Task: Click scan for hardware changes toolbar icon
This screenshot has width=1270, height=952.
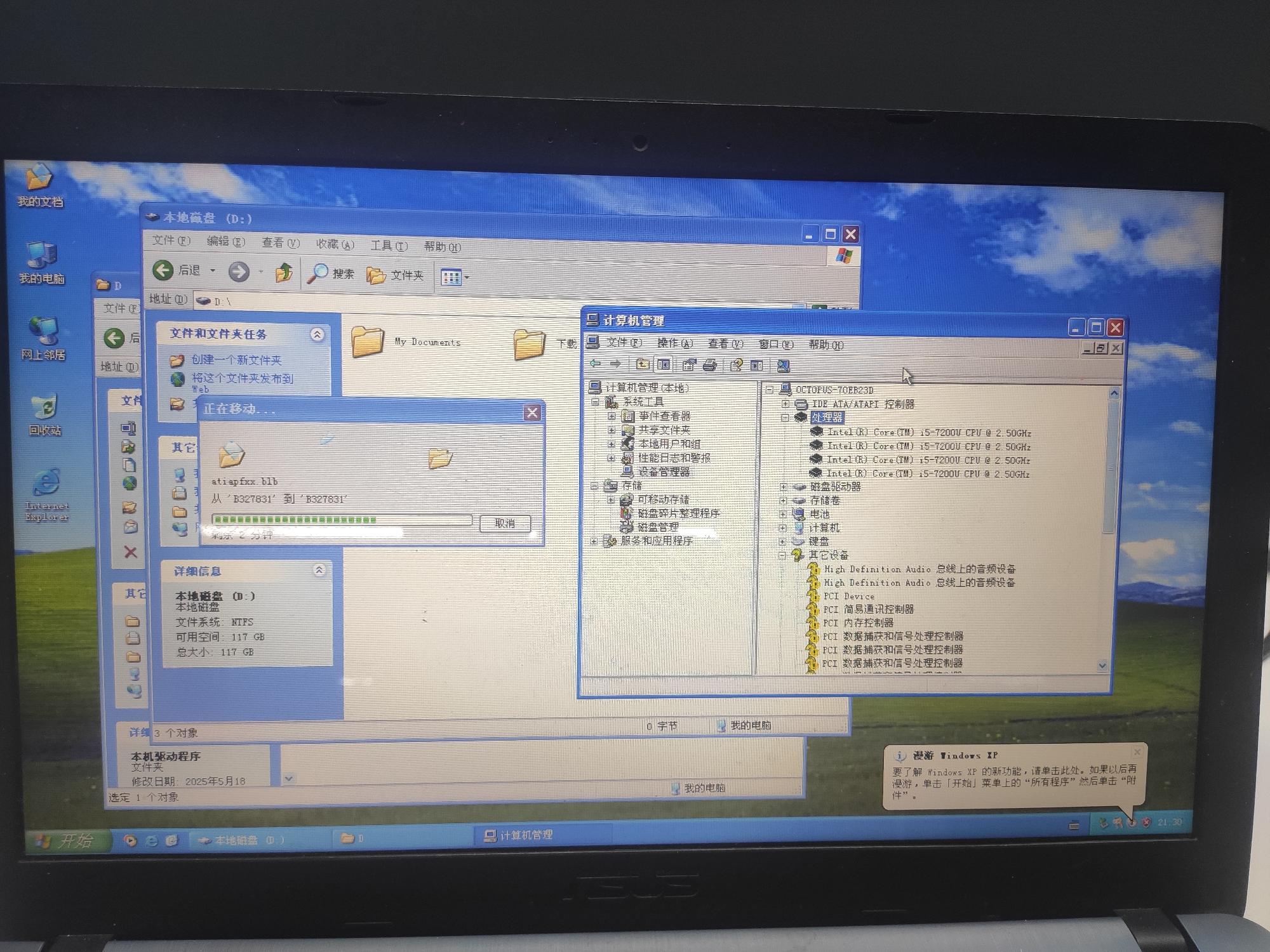Action: 784,366
